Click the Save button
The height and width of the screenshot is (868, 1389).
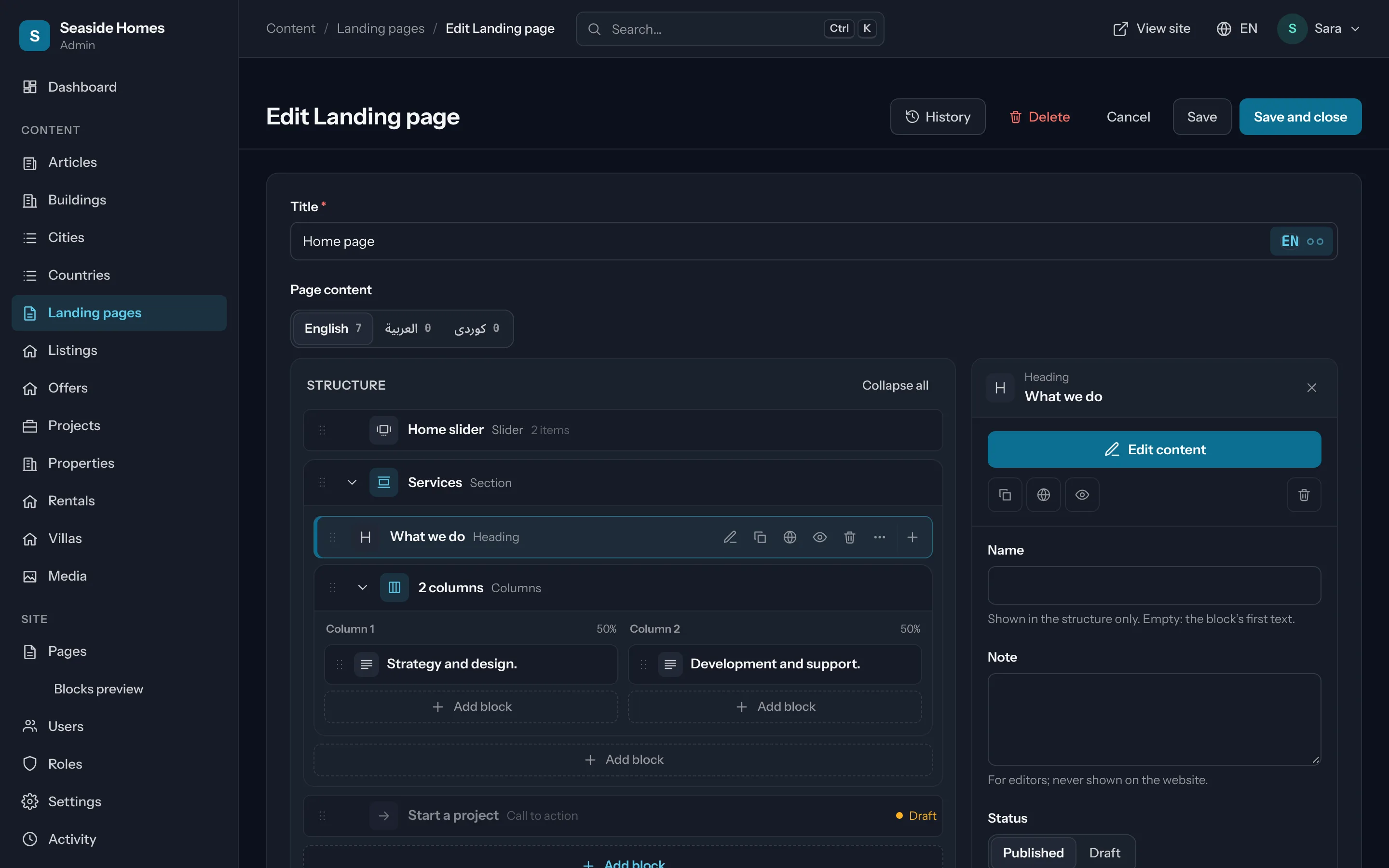[x=1201, y=117]
